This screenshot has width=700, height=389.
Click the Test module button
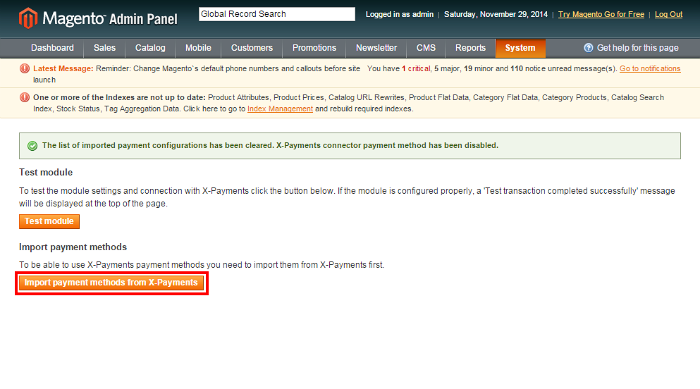(49, 221)
